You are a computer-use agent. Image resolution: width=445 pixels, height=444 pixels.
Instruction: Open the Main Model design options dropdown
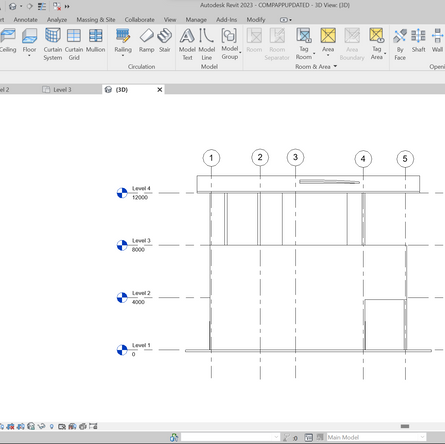pos(422,437)
